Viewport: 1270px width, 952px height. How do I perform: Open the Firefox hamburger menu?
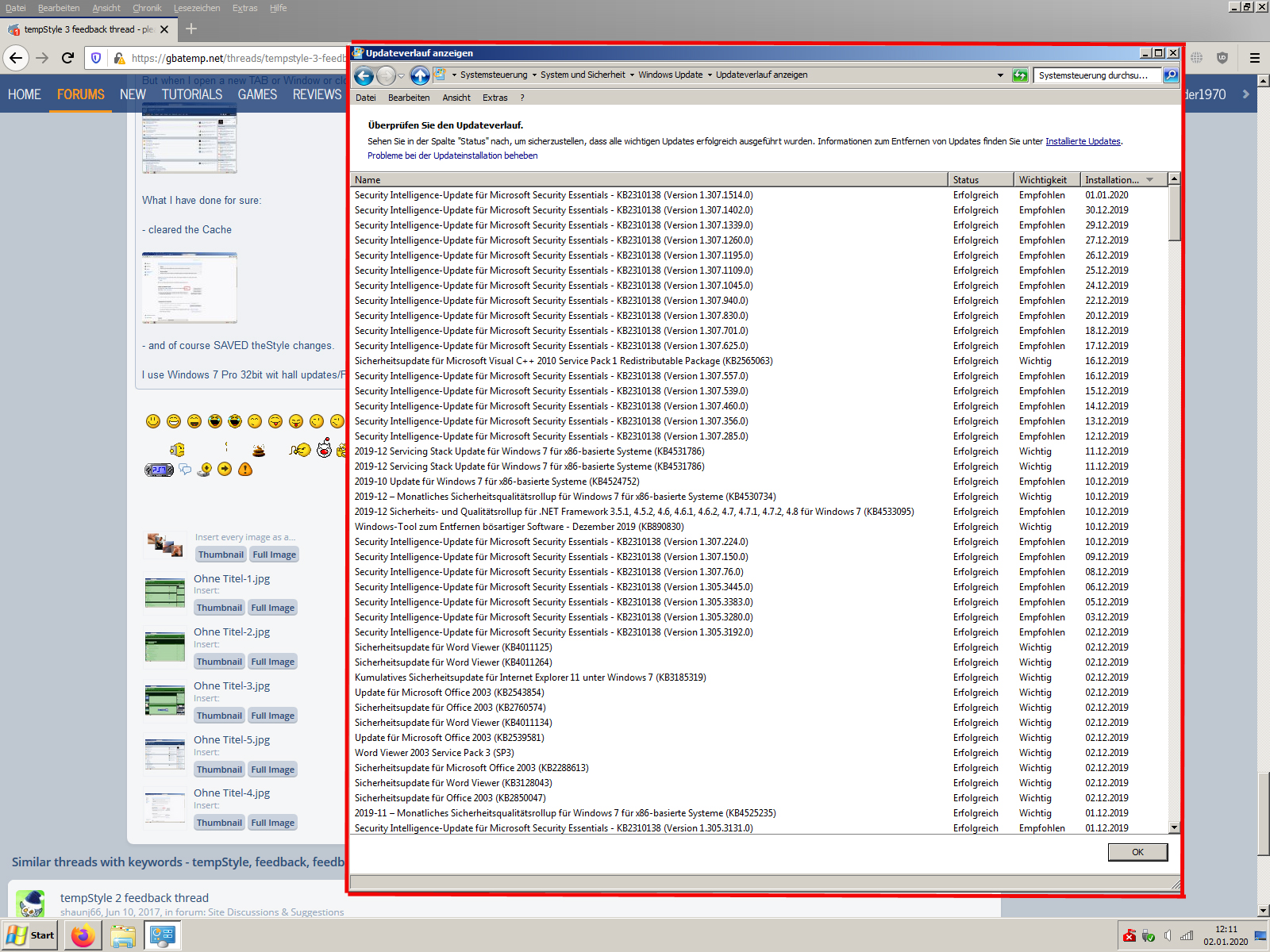[x=1255, y=58]
